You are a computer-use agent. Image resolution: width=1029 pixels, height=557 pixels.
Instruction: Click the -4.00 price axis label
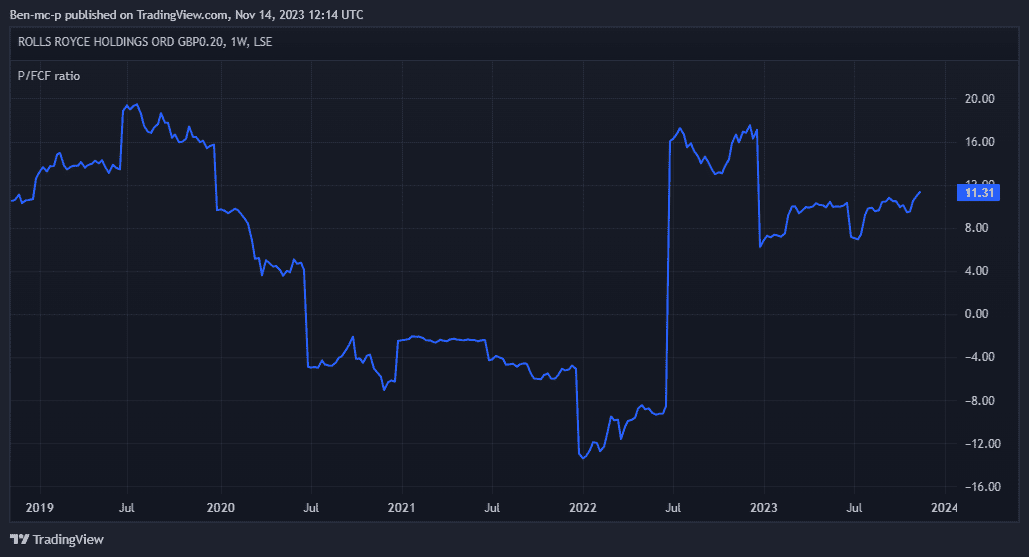(976, 357)
